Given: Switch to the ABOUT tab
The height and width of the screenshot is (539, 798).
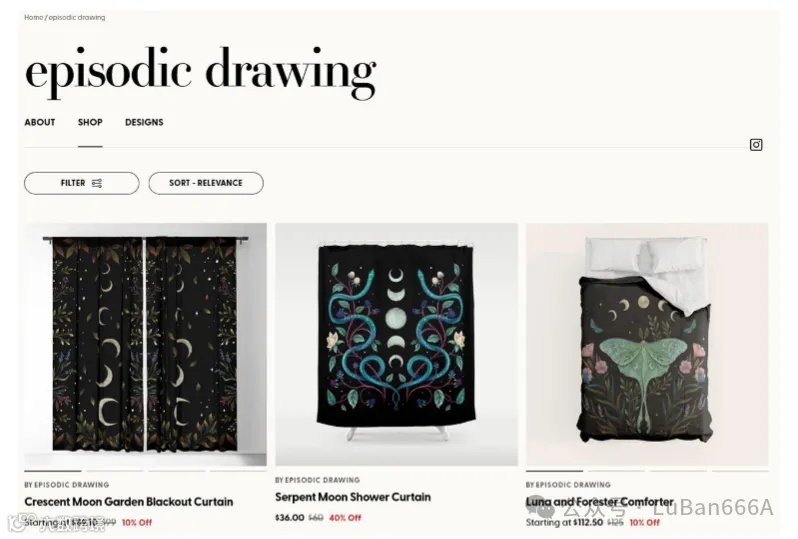Looking at the screenshot, I should click(40, 122).
